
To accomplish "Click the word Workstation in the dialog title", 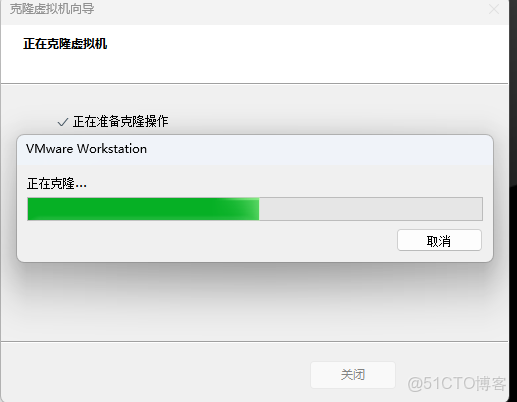I will click(112, 149).
